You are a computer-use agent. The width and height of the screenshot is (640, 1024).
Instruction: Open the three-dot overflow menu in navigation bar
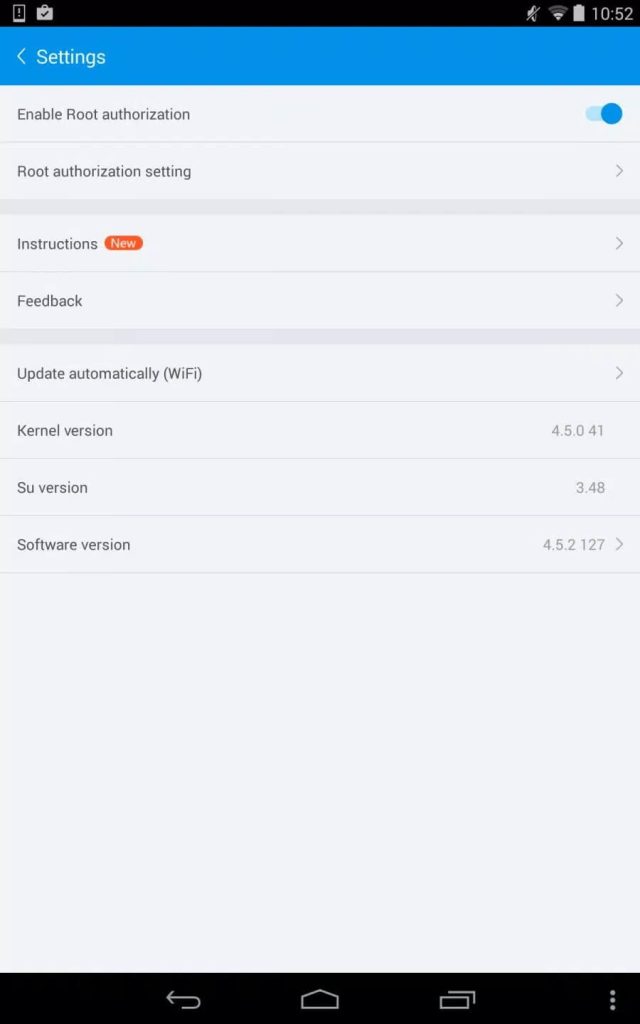tap(612, 999)
